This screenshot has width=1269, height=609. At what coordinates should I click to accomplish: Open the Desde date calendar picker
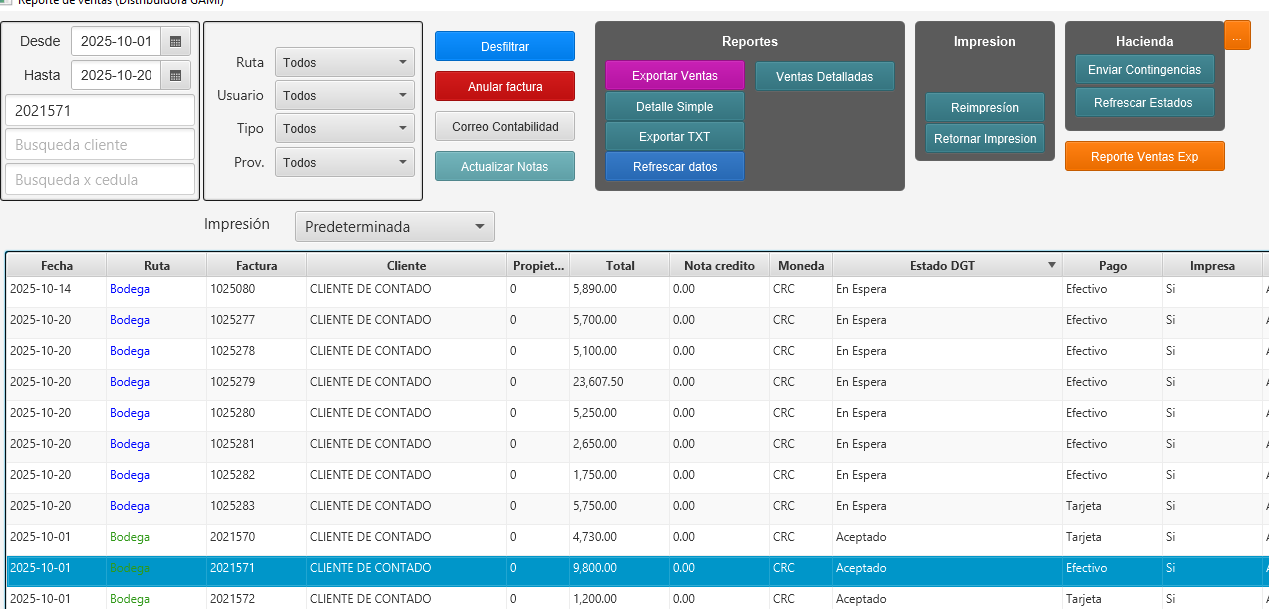pos(175,42)
